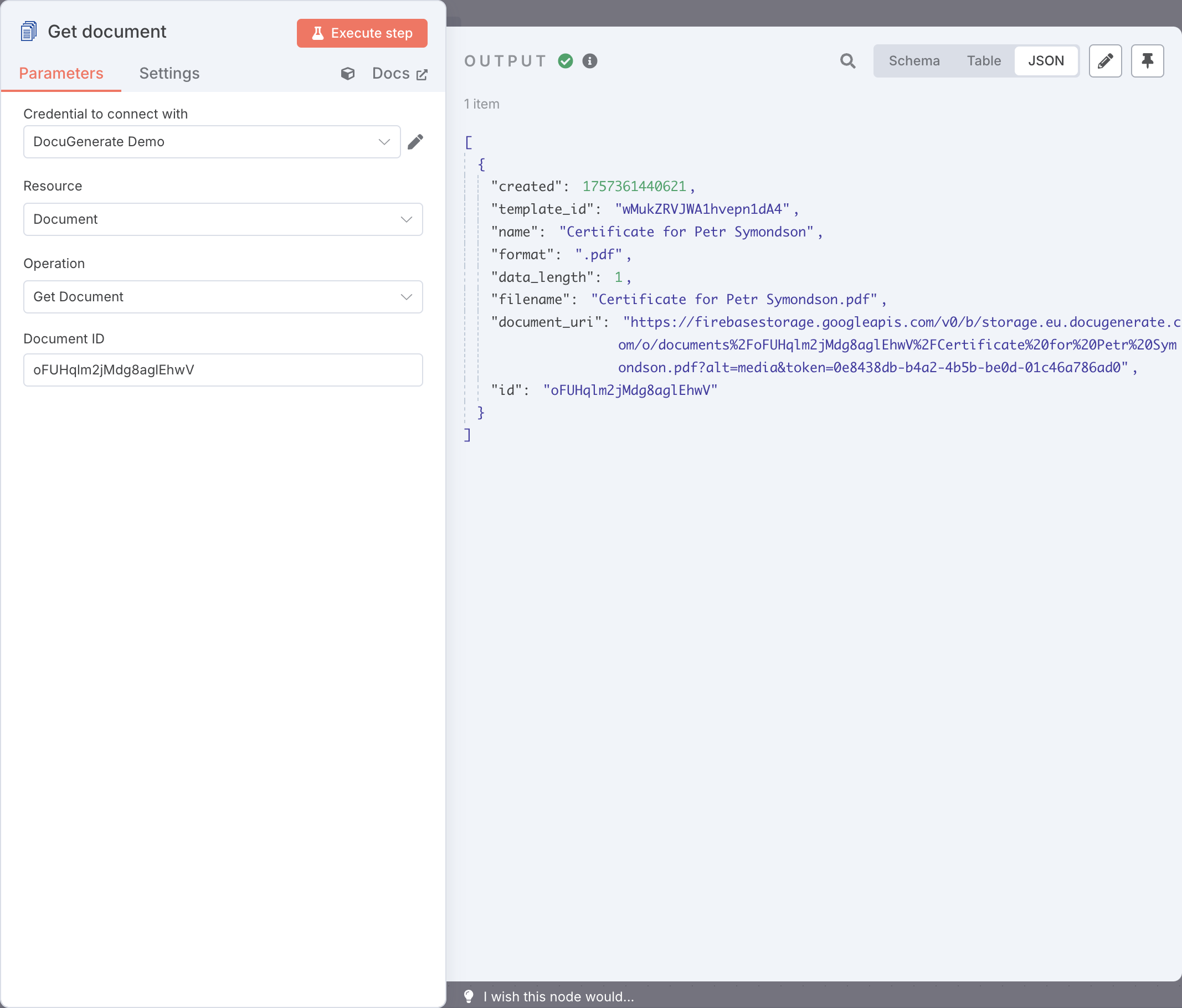Search the output with the magnifier icon
Screen dimensions: 1182x1008
tap(847, 61)
